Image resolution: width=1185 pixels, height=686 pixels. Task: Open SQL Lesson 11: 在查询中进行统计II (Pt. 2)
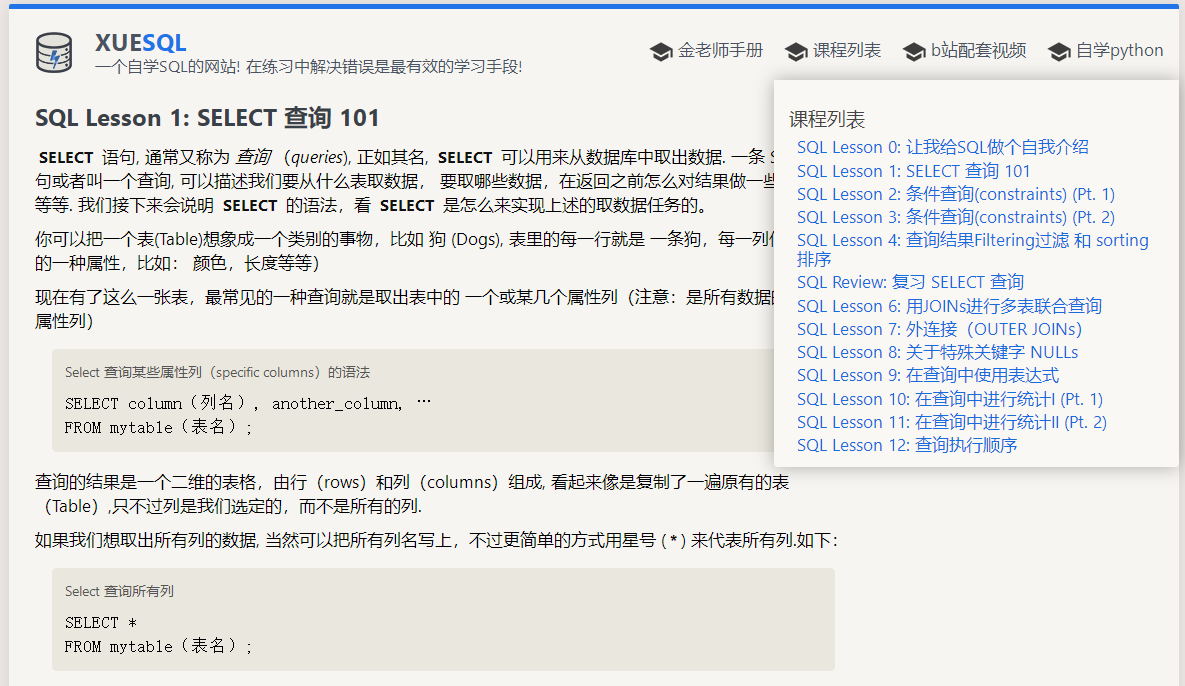pyautogui.click(x=951, y=422)
